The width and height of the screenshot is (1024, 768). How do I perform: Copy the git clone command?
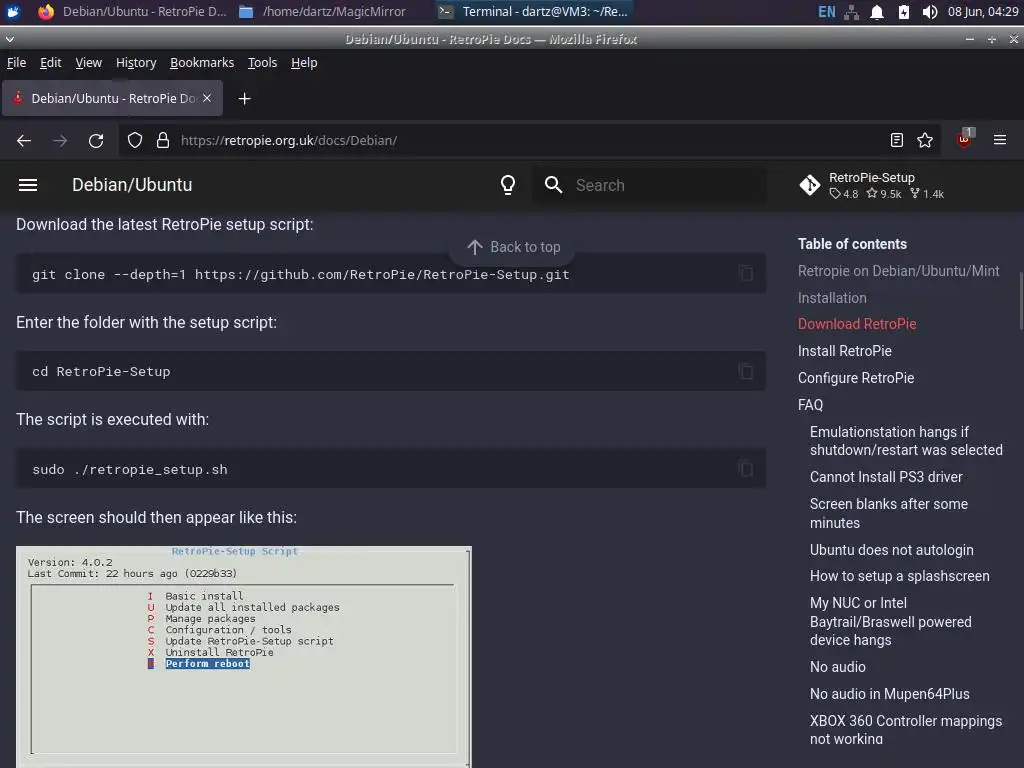745,274
